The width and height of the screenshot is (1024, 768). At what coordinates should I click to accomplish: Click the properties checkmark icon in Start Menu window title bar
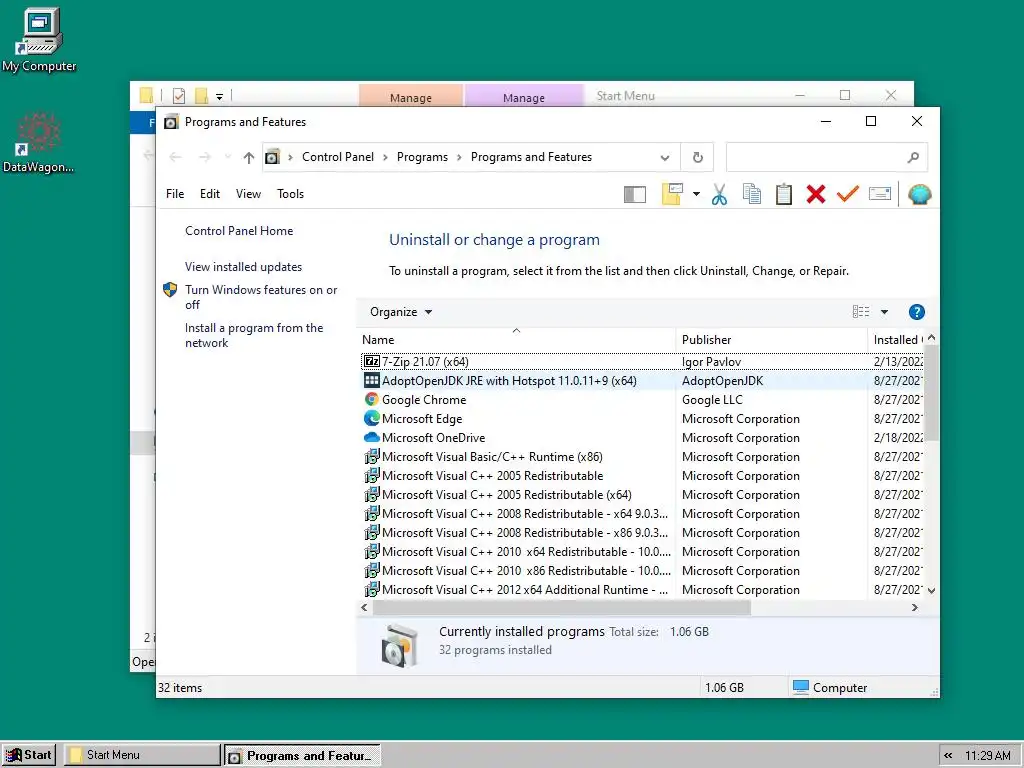[x=179, y=96]
